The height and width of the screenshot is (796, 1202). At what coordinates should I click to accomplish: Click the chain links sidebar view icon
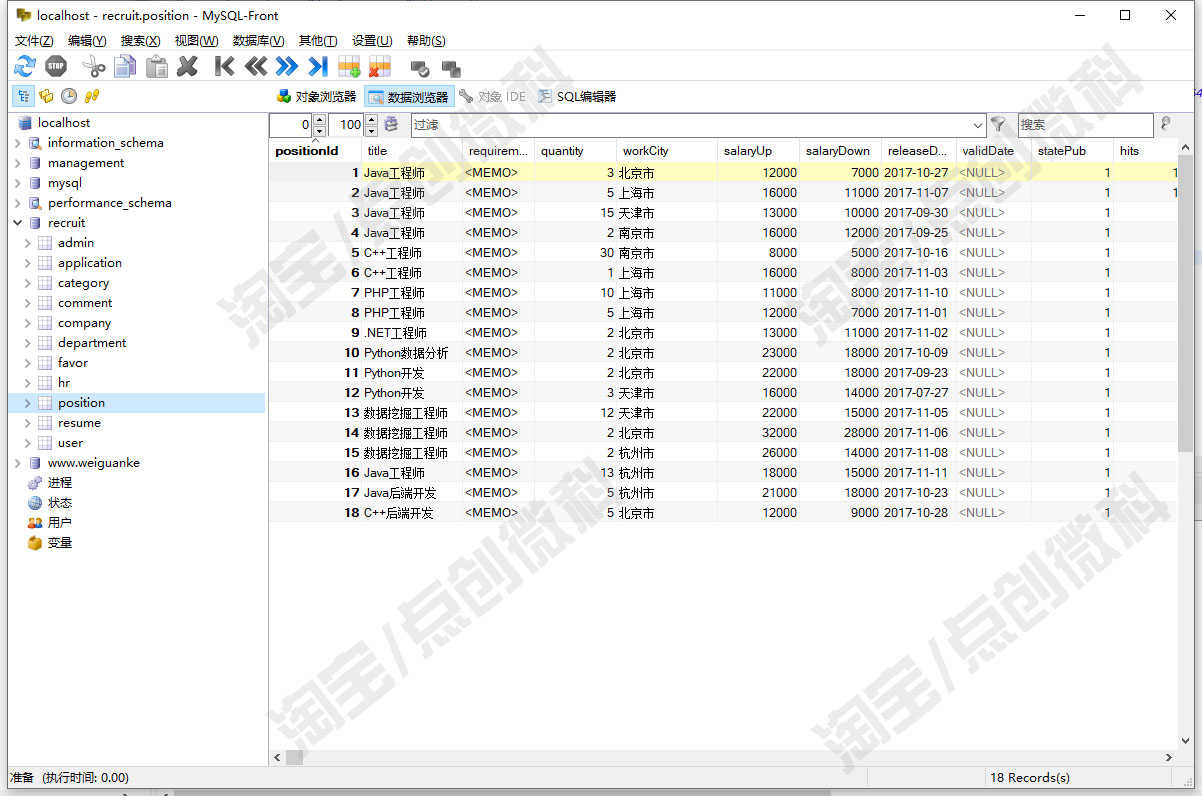tap(92, 96)
